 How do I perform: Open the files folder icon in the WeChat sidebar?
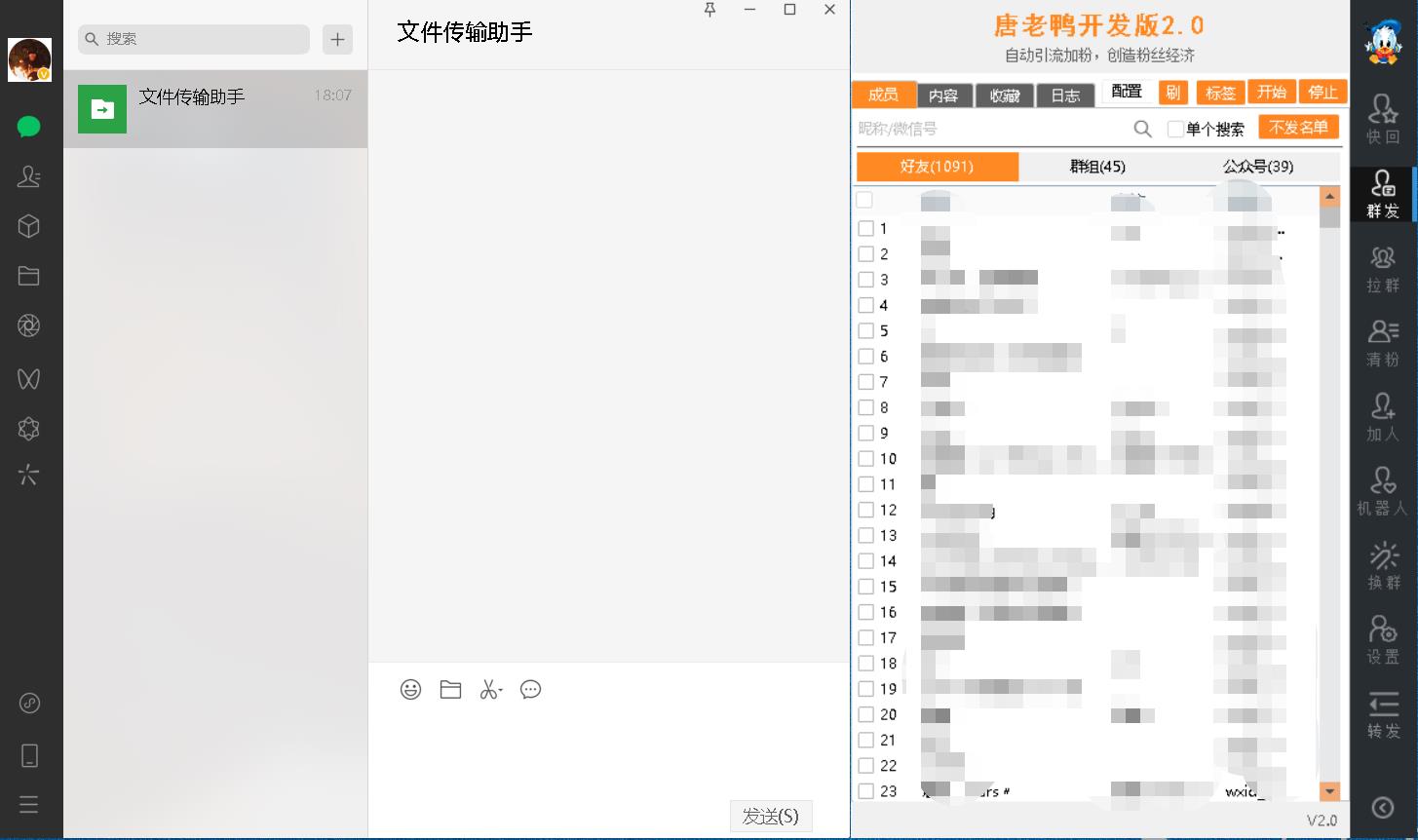pos(29,276)
